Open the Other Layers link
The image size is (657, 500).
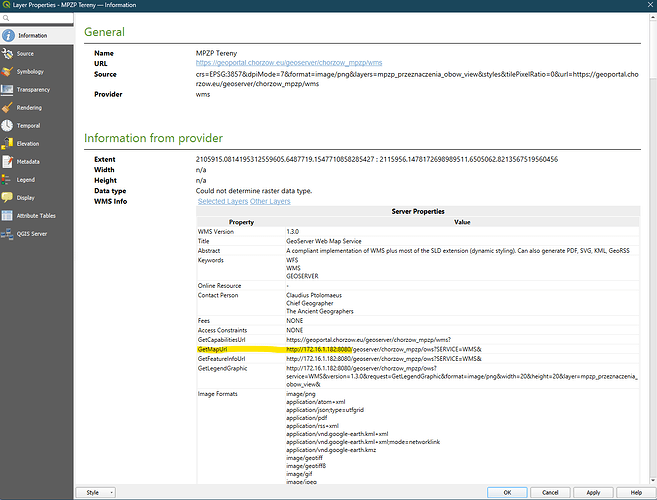point(273,202)
